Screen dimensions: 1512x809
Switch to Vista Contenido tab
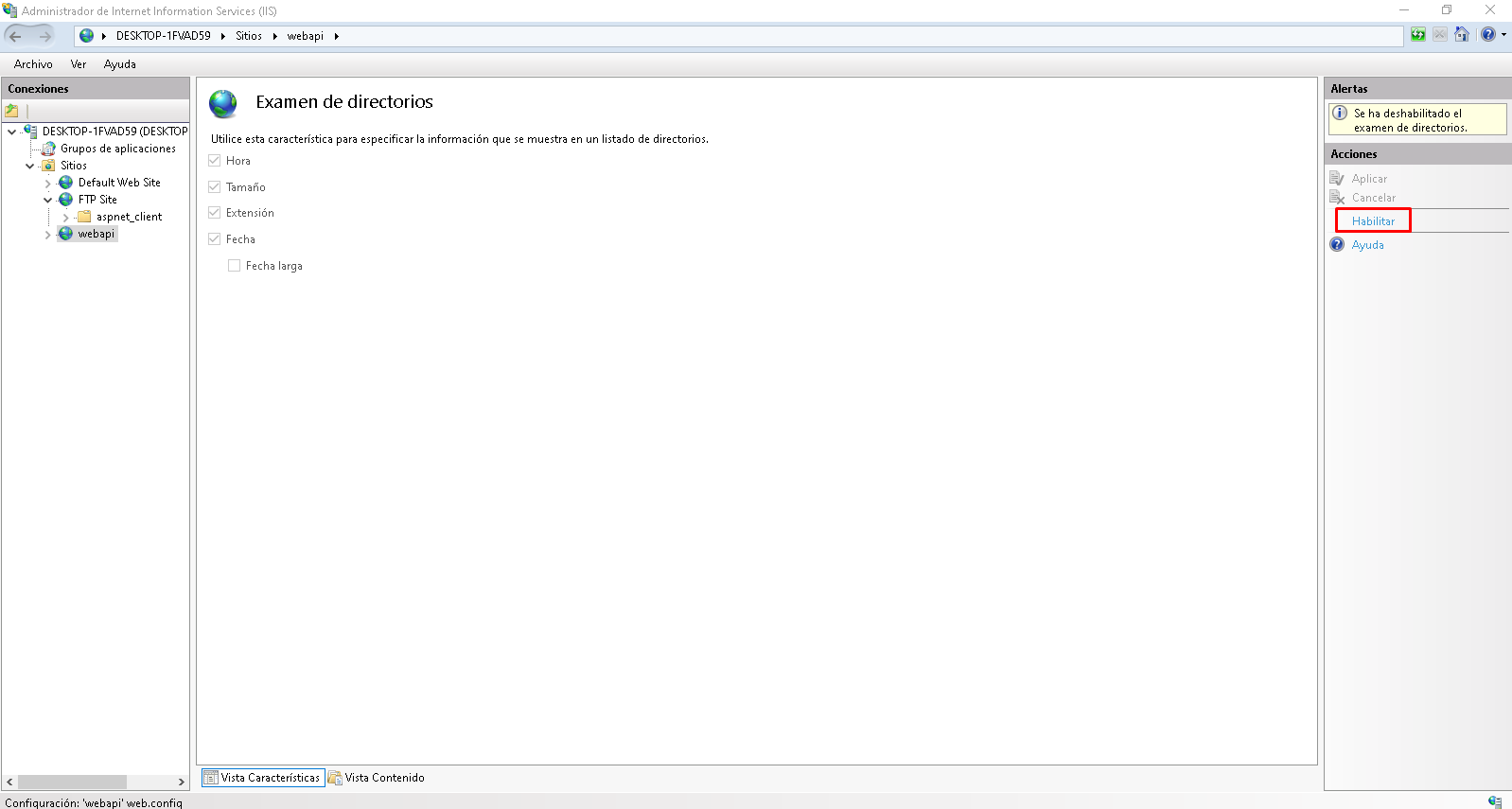(x=377, y=778)
